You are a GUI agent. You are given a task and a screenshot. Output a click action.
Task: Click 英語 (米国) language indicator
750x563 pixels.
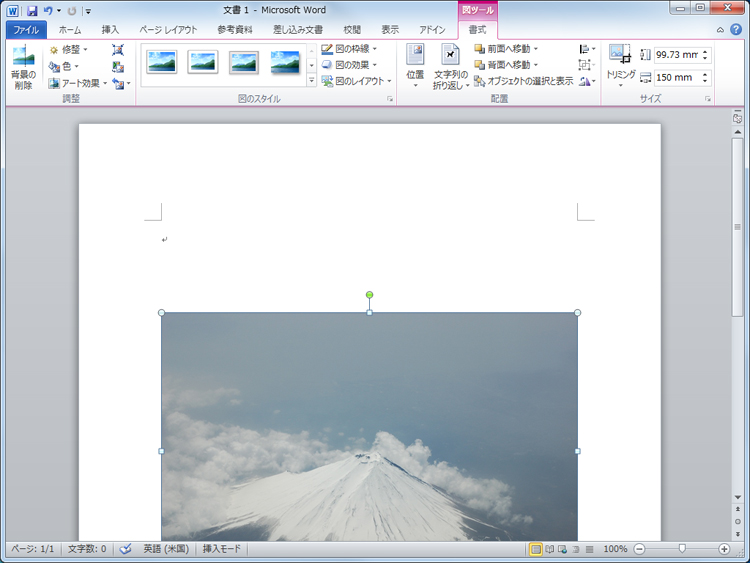coord(166,549)
